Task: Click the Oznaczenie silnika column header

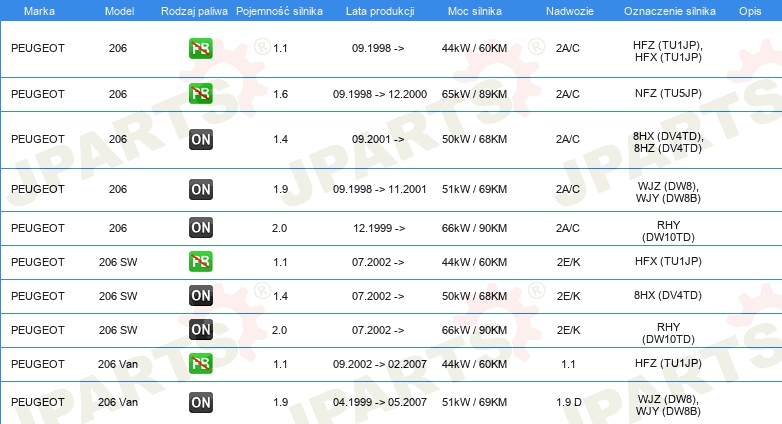Action: [x=669, y=11]
